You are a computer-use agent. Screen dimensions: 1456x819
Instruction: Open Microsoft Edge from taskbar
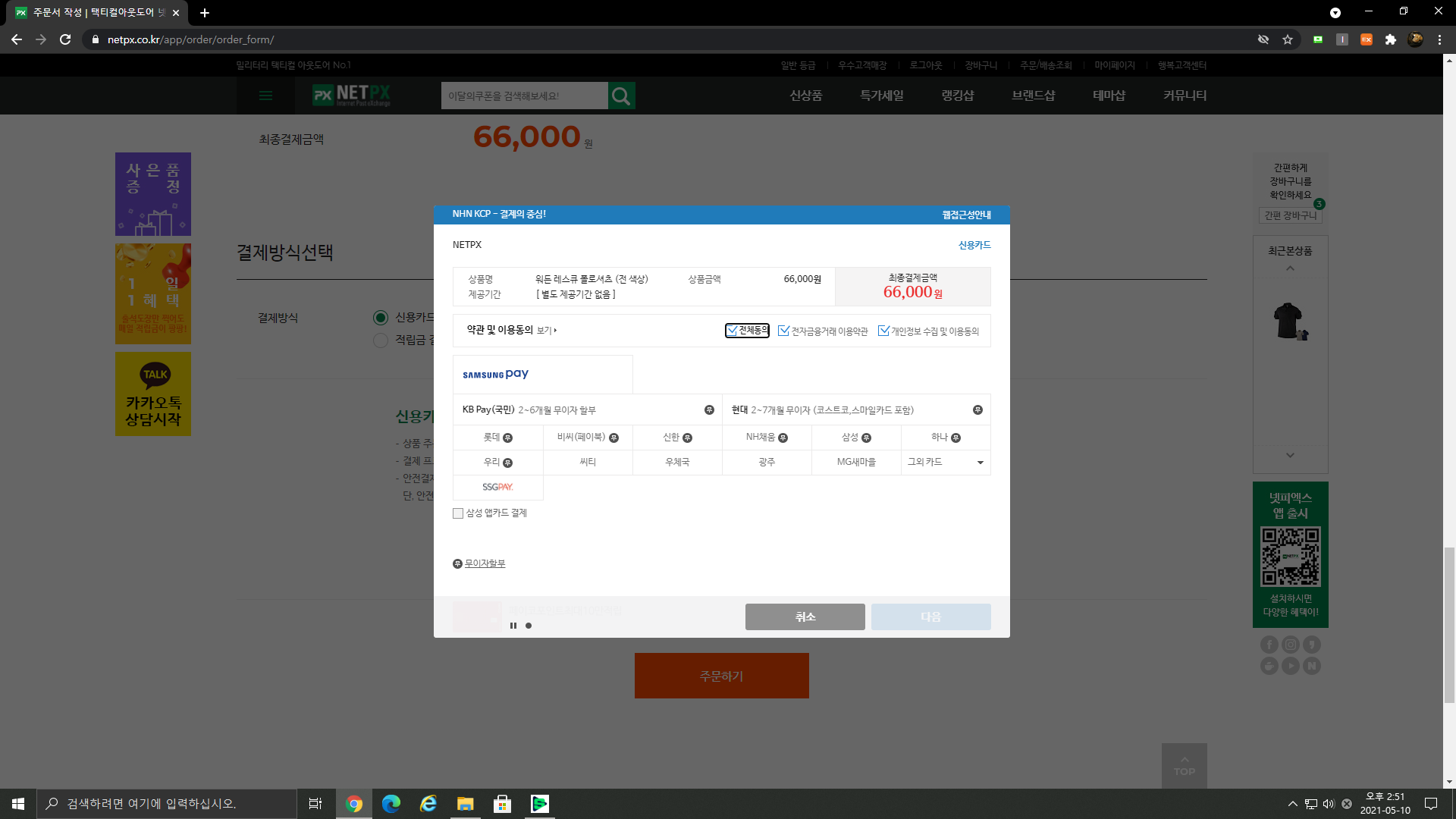coord(391,804)
